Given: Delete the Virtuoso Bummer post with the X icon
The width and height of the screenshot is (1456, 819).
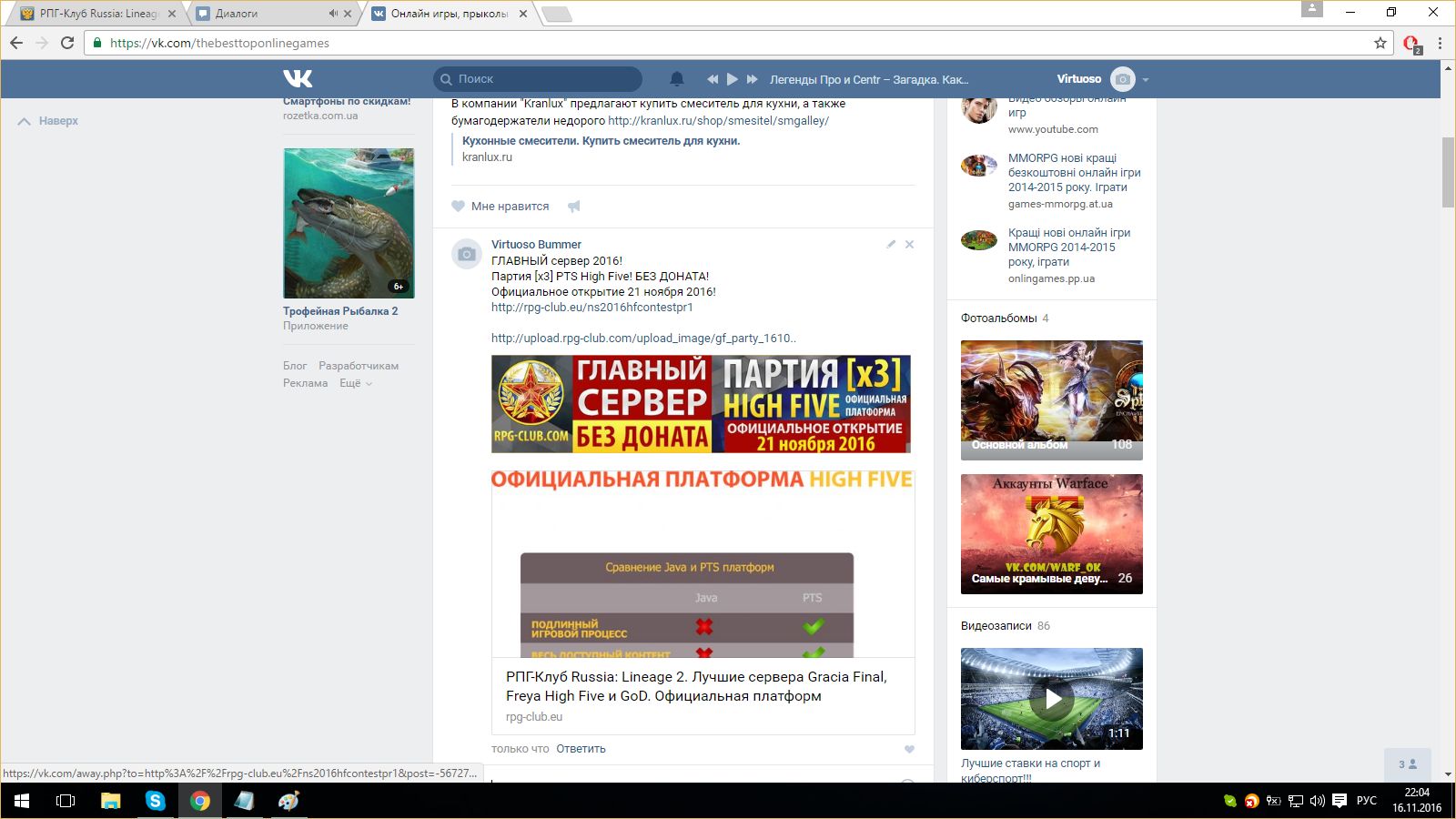Looking at the screenshot, I should (x=909, y=244).
